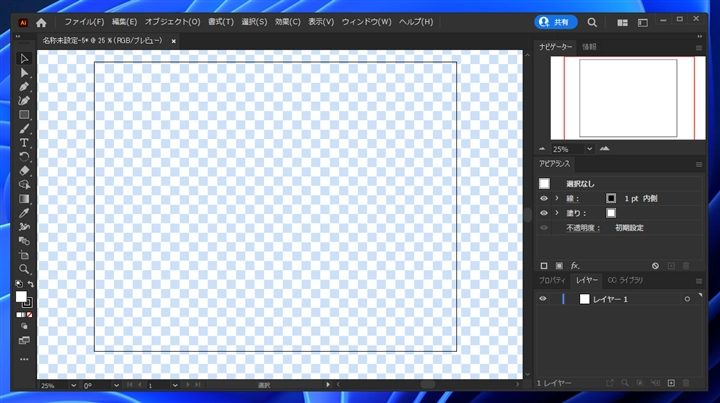The image size is (720, 403).
Task: Click the white Fill box in toolbar
Action: click(x=21, y=297)
